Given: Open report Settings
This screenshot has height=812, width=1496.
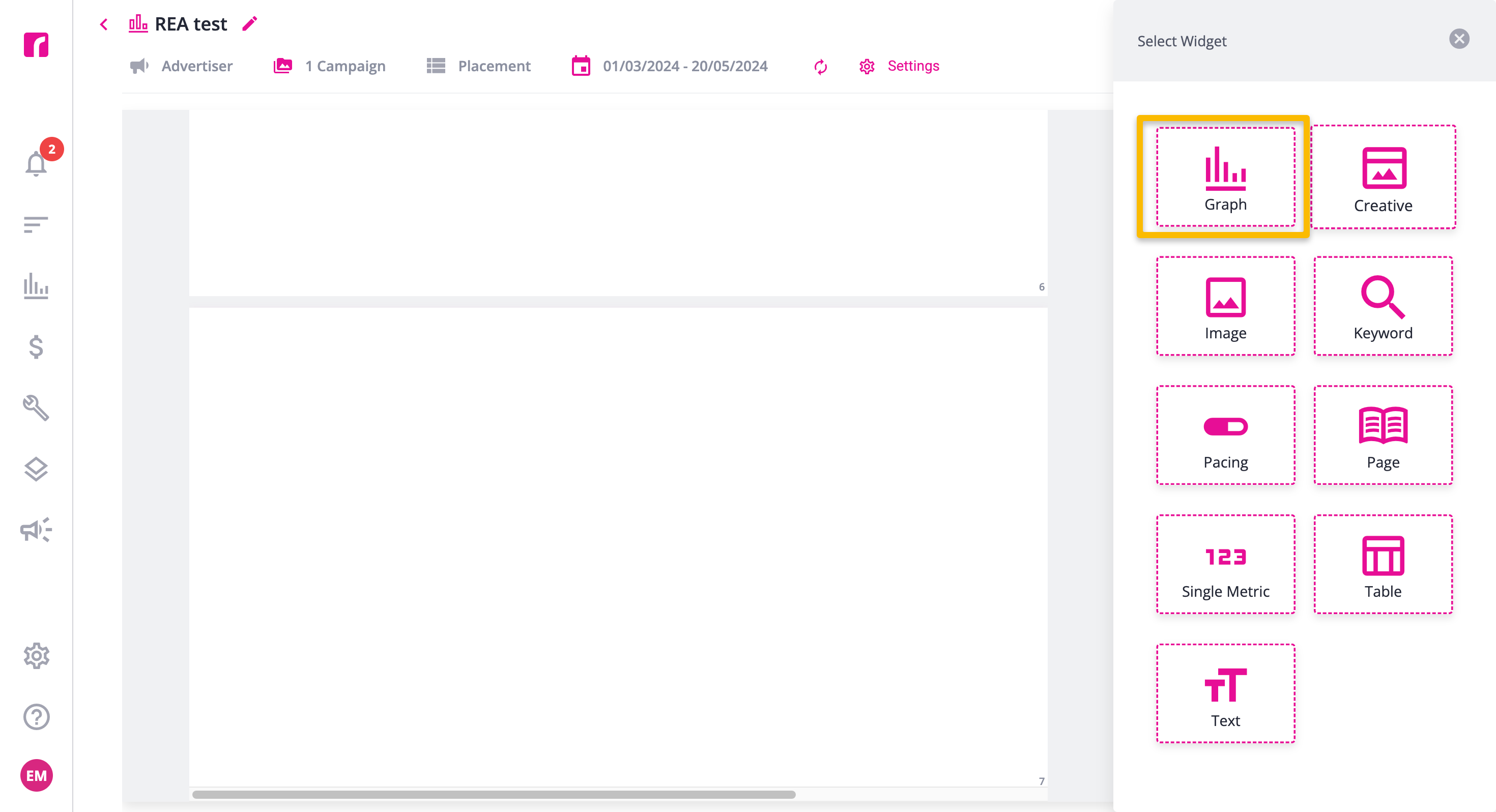Looking at the screenshot, I should pos(899,66).
